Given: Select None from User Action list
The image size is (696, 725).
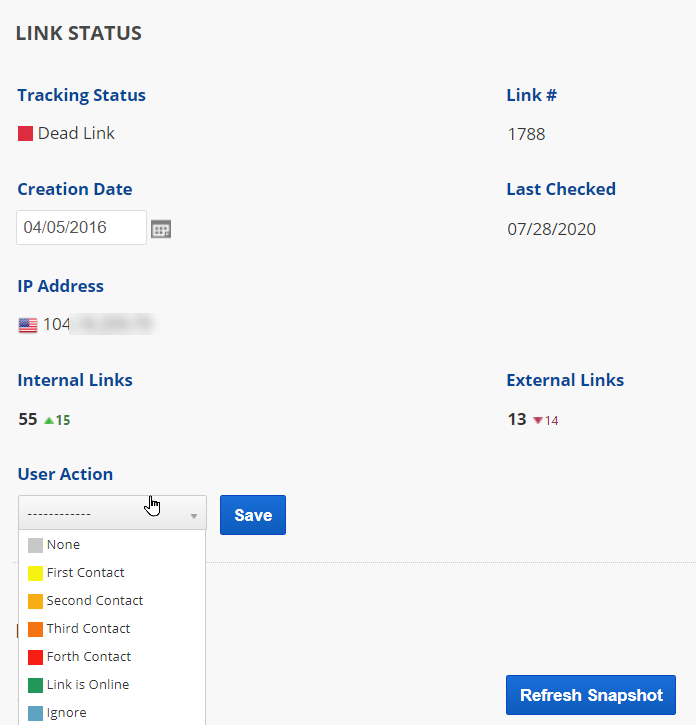Looking at the screenshot, I should 63,545.
